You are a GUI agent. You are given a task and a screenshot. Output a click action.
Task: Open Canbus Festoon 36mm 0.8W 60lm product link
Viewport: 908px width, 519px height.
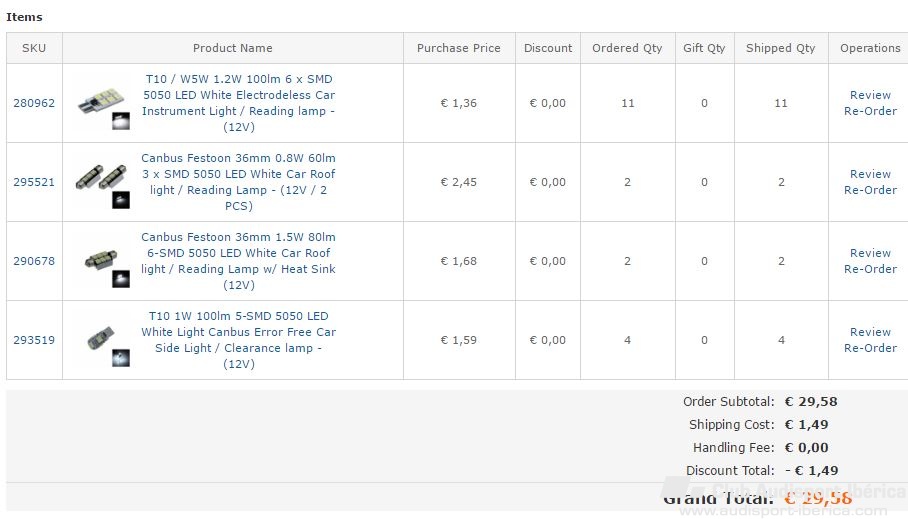point(239,182)
